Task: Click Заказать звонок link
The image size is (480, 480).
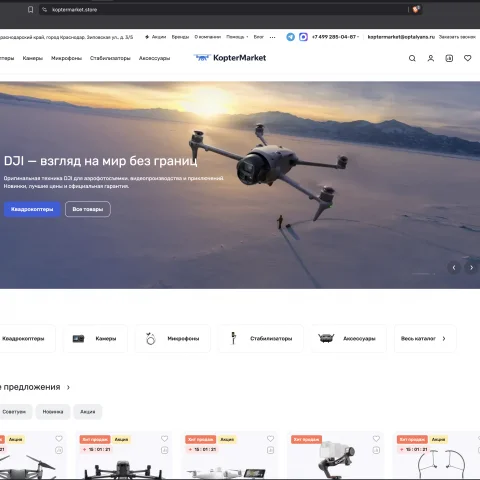Action: [457, 37]
